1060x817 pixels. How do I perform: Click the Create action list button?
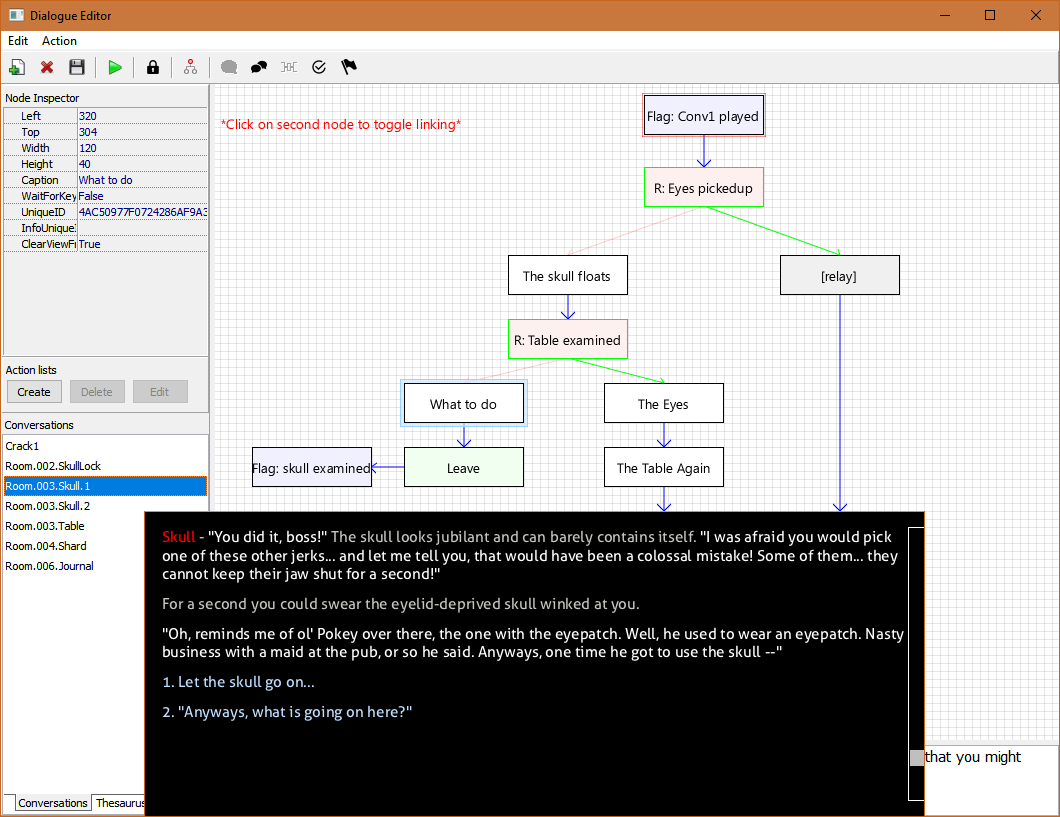[34, 392]
